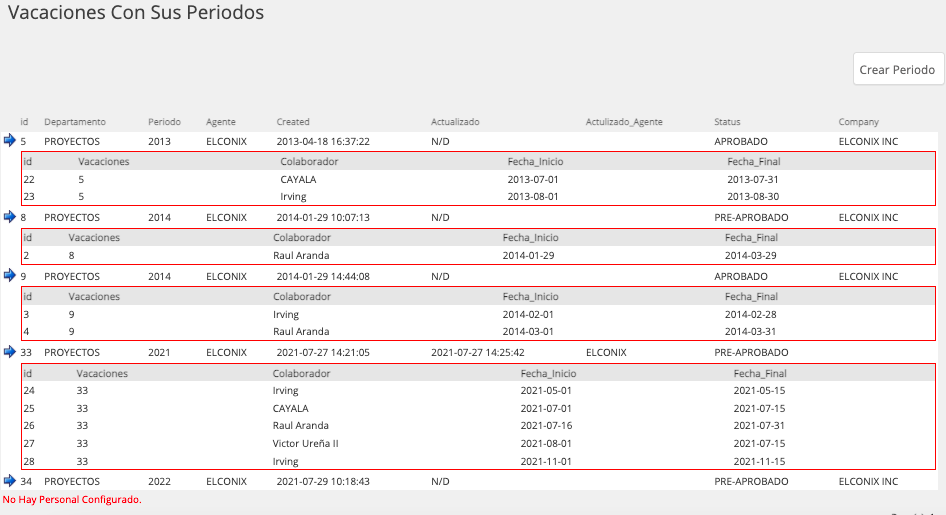Click PRE-APROBADO status in the period 8 row

coord(751,217)
